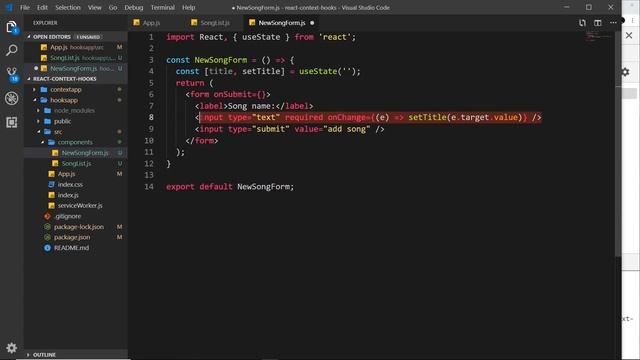Collapse the hooksapp folder

click(x=64, y=100)
